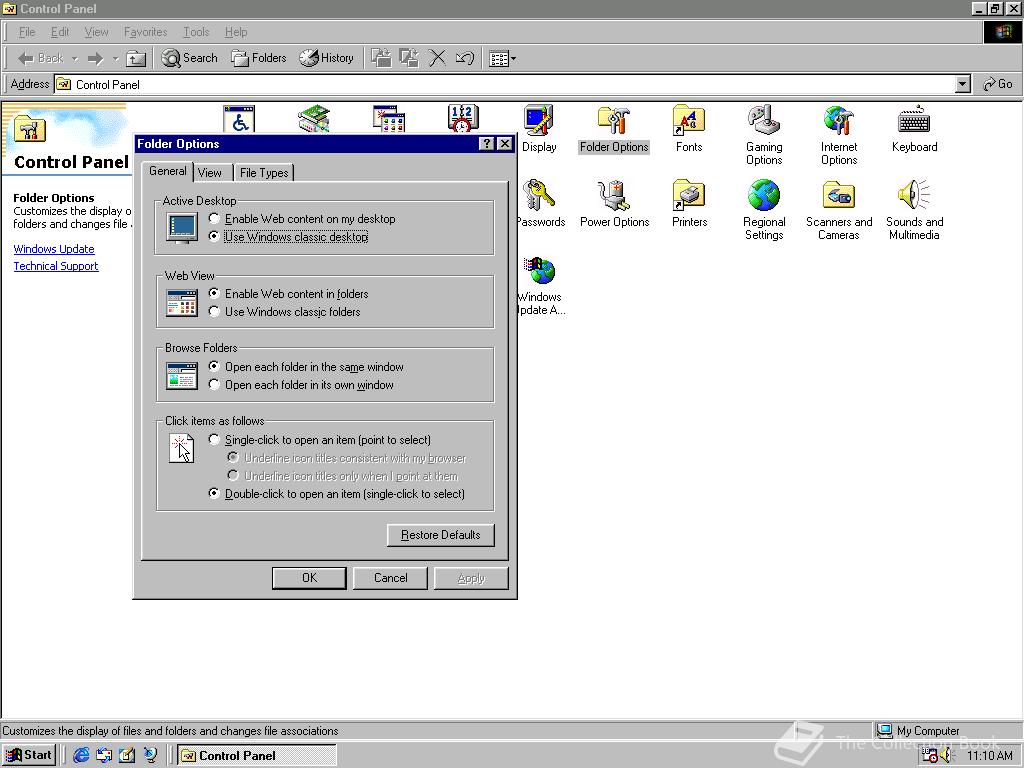Select the Folder Options icon in Control Panel

(614, 129)
